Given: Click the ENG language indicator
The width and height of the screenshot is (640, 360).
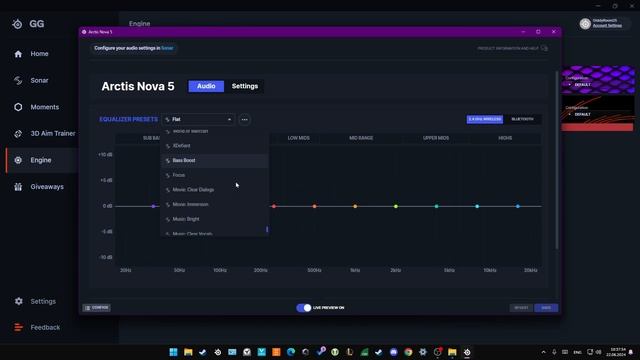Looking at the screenshot, I should [578, 352].
